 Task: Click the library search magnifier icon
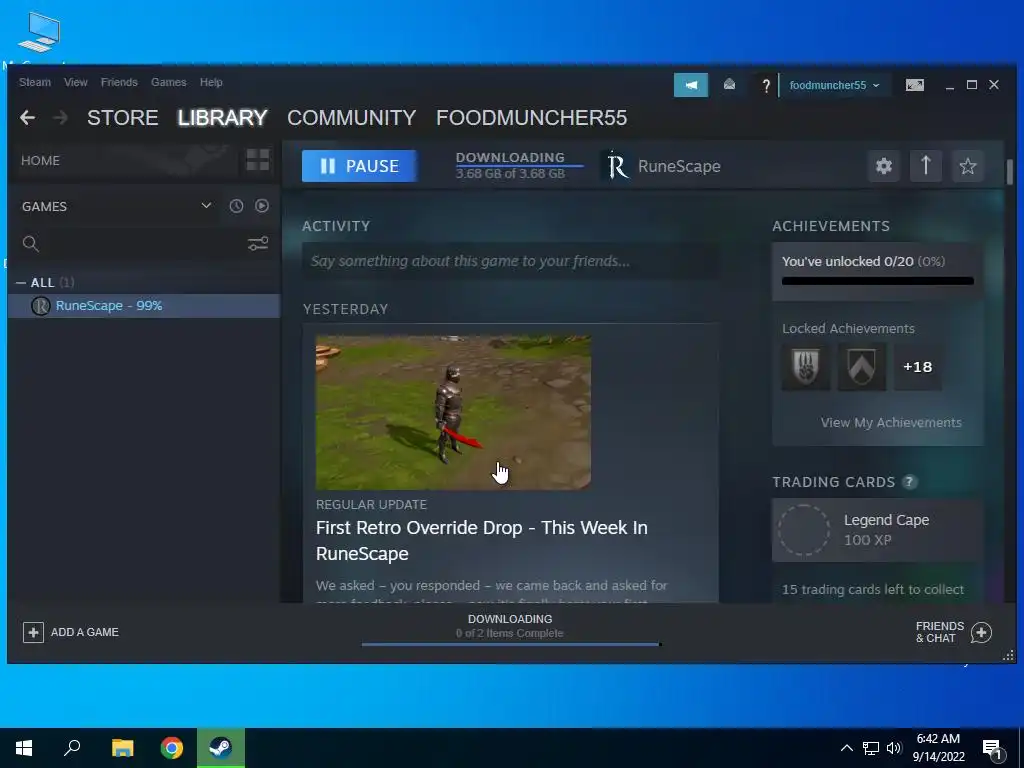[31, 244]
